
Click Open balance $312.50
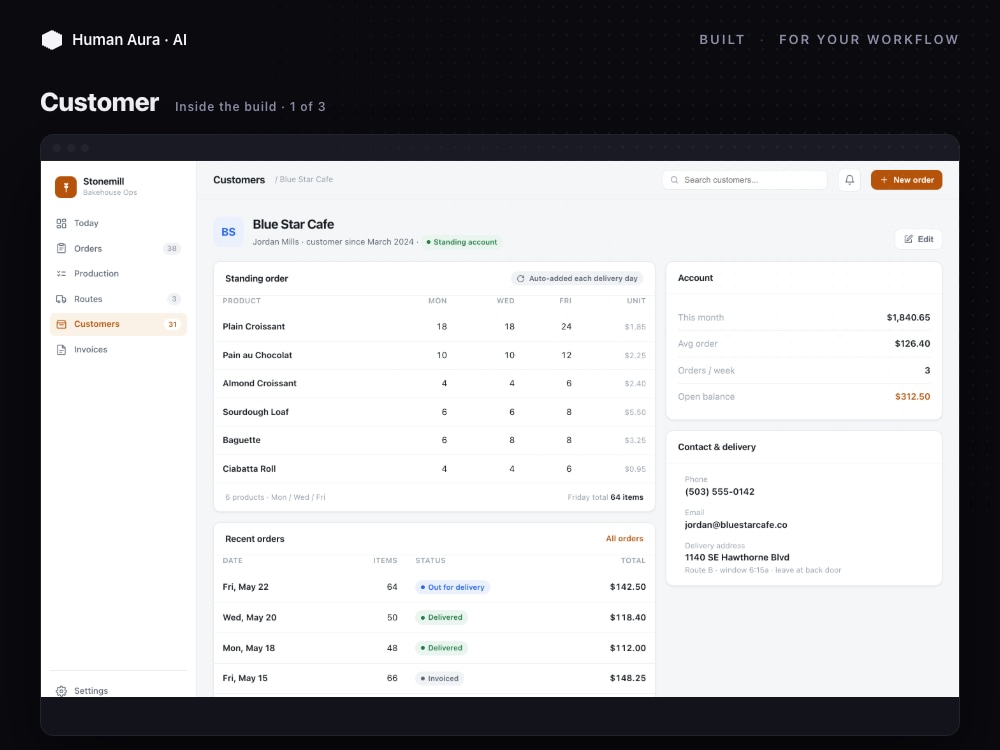point(912,397)
